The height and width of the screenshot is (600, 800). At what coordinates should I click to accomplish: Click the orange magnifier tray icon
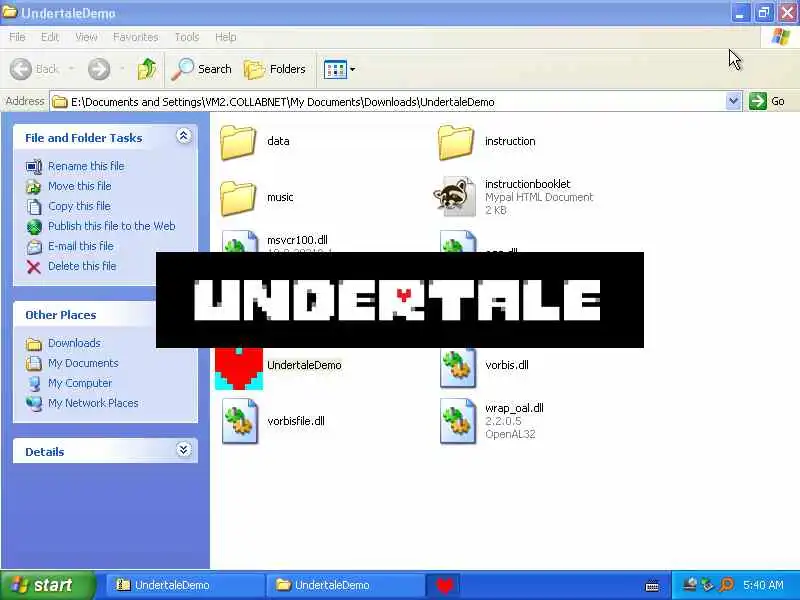[x=727, y=585]
